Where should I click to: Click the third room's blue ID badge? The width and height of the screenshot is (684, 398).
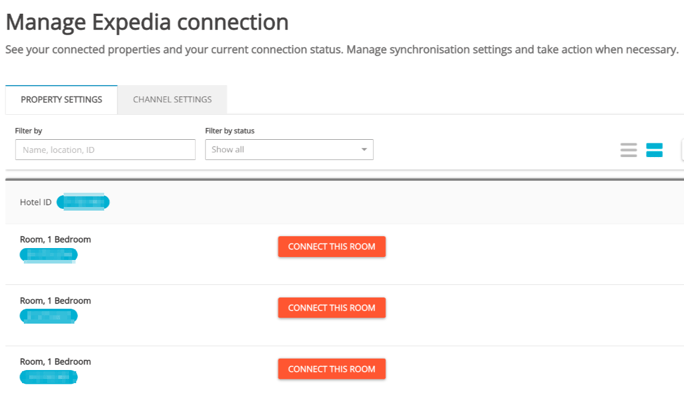point(48,377)
